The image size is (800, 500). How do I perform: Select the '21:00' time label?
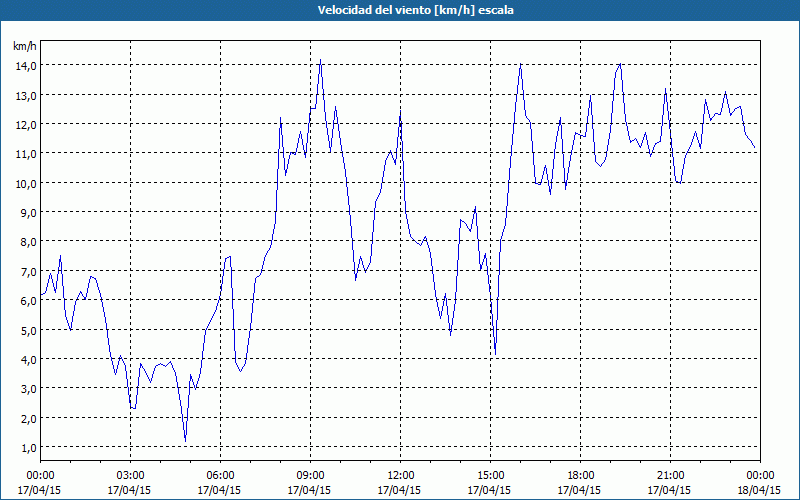(x=670, y=476)
